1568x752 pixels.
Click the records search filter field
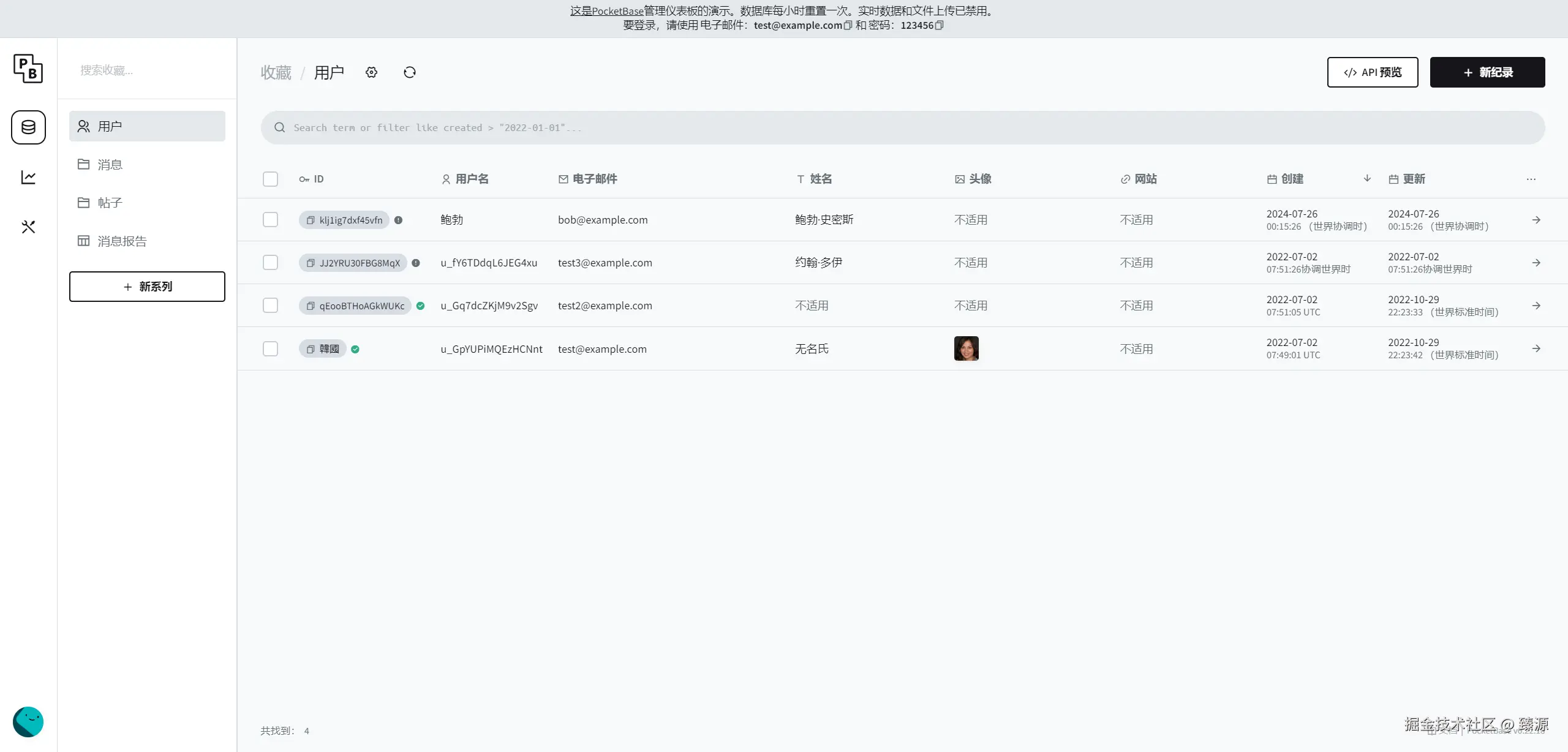pos(903,128)
